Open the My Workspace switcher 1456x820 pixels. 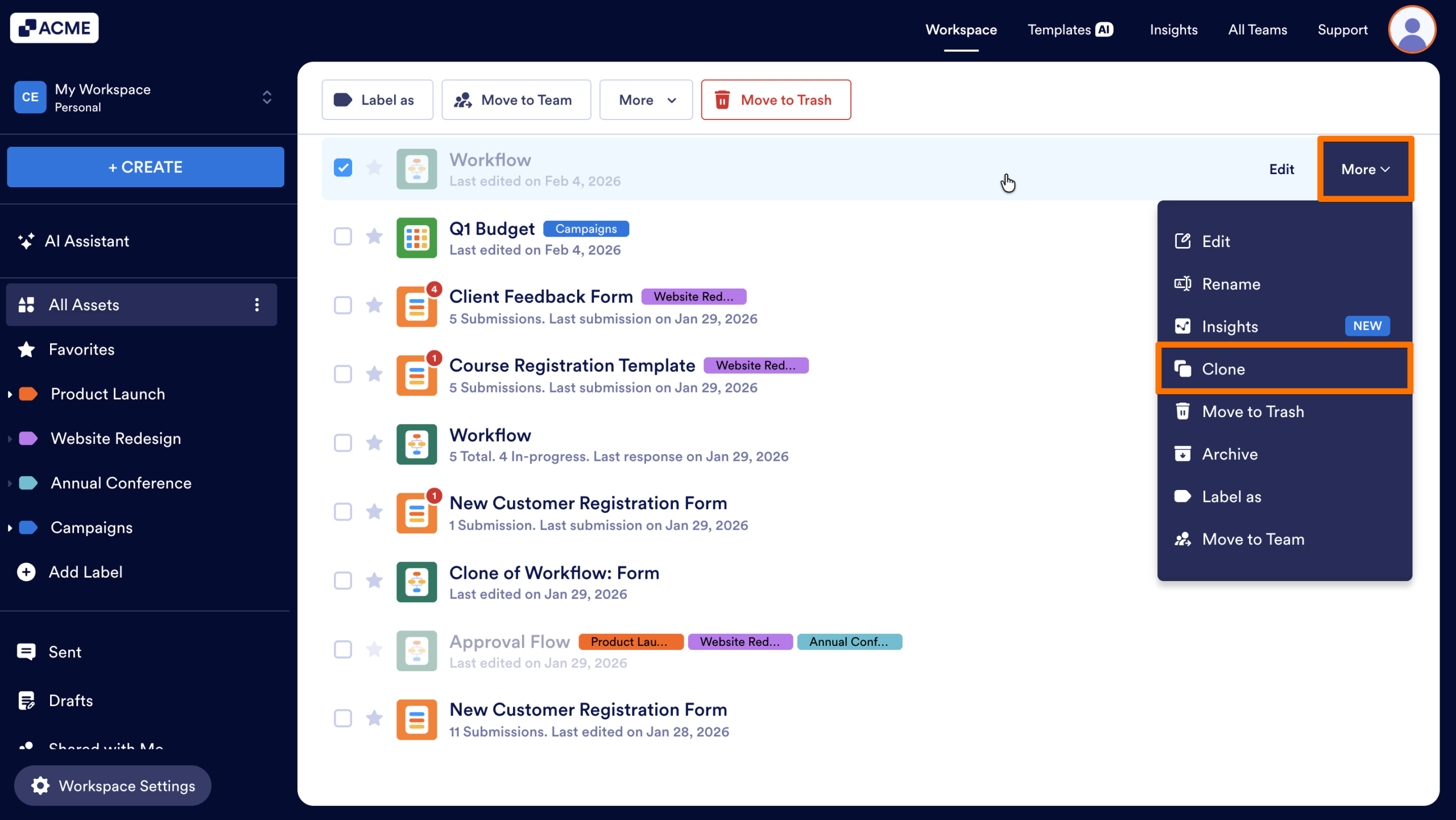pyautogui.click(x=267, y=97)
